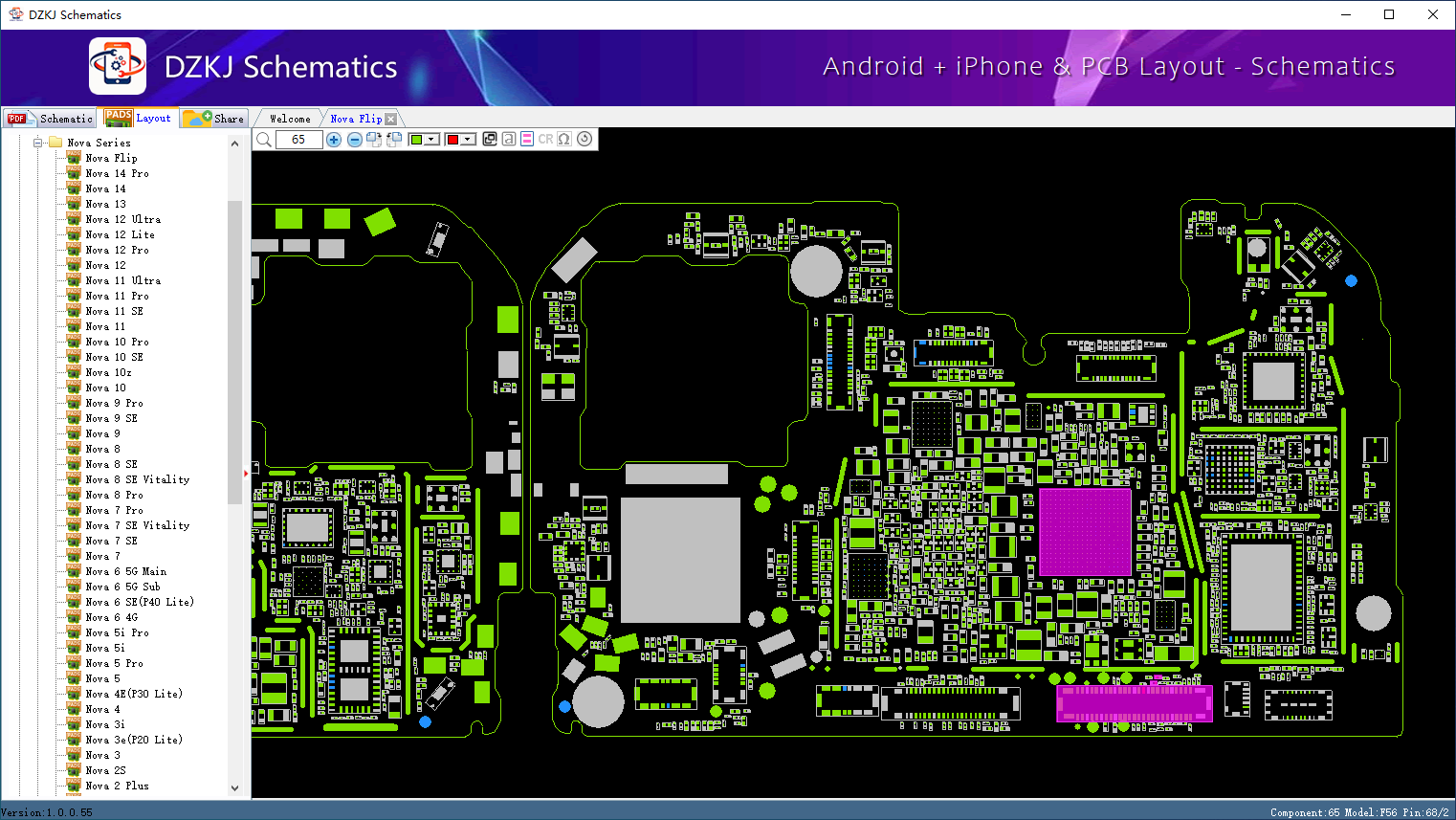
Task: Open Nova 7 SE Vitality entry
Action: click(x=137, y=525)
